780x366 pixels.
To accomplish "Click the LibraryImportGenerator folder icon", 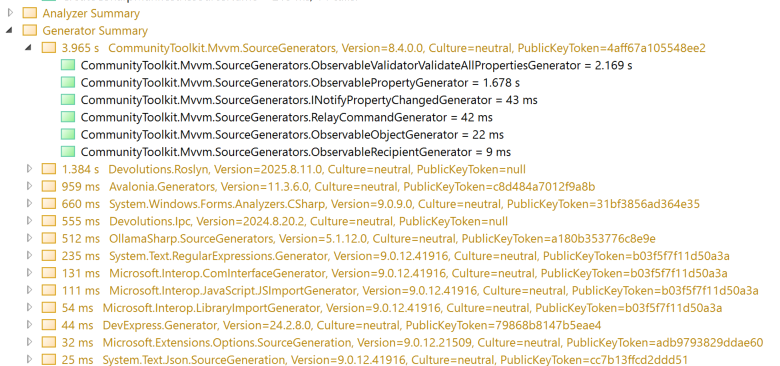I will 49,308.
